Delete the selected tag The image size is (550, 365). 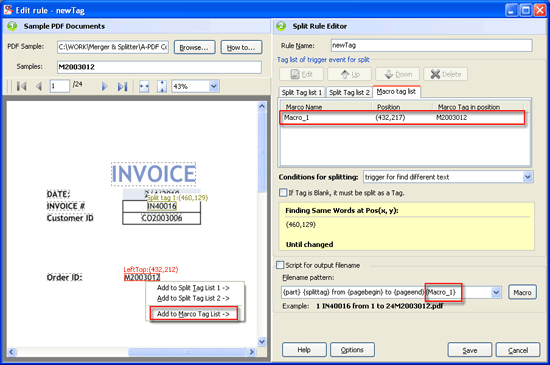pyautogui.click(x=445, y=74)
